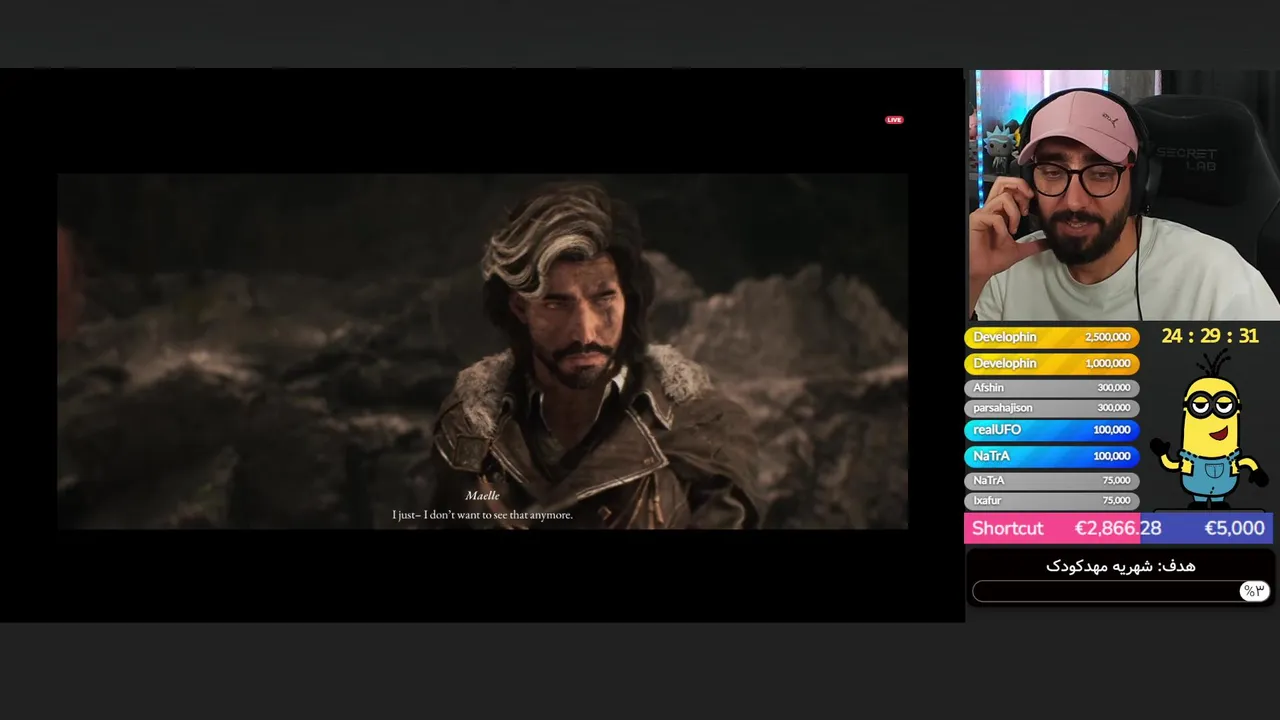Click the Afshin 300,000 donor row

coord(1051,388)
